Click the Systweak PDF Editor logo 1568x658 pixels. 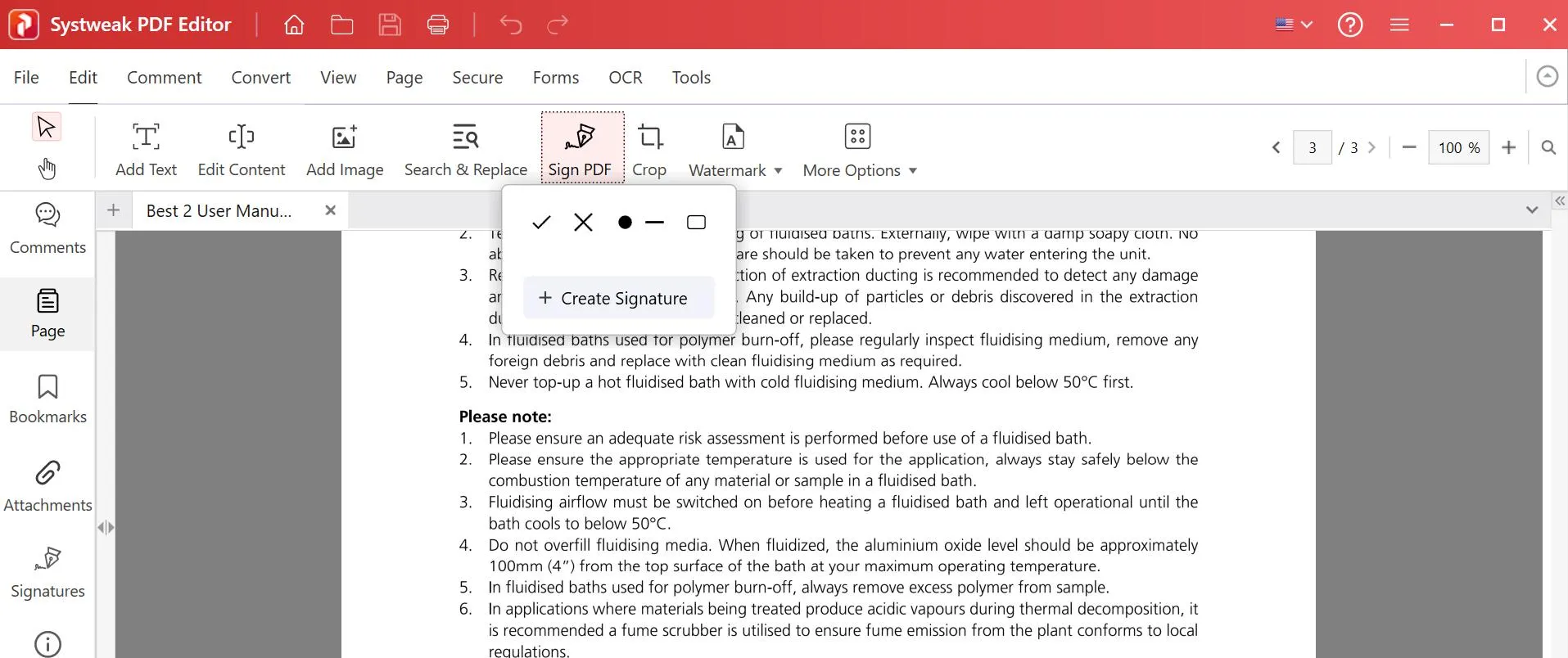(x=24, y=25)
